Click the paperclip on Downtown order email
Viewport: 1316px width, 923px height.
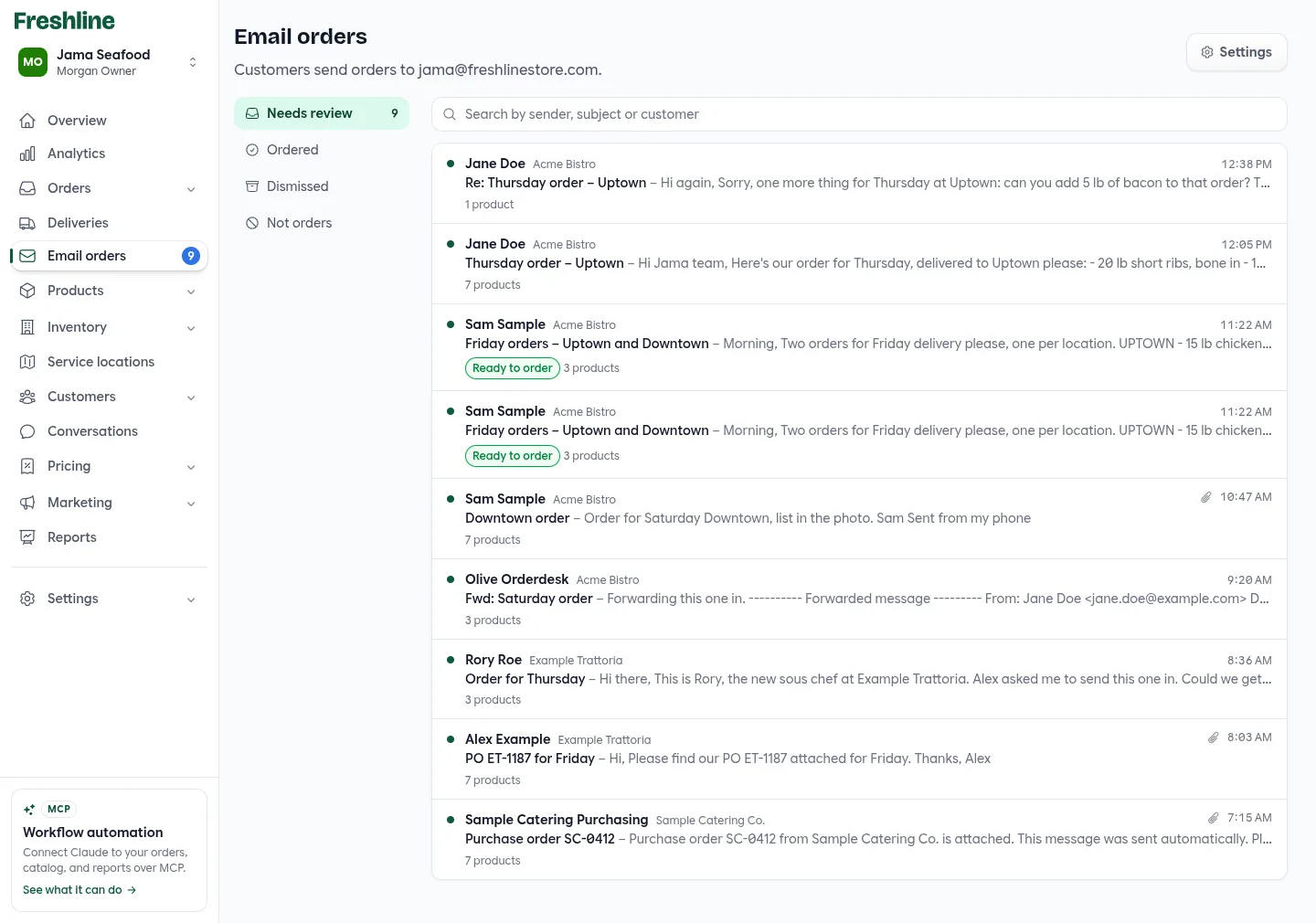click(x=1206, y=497)
